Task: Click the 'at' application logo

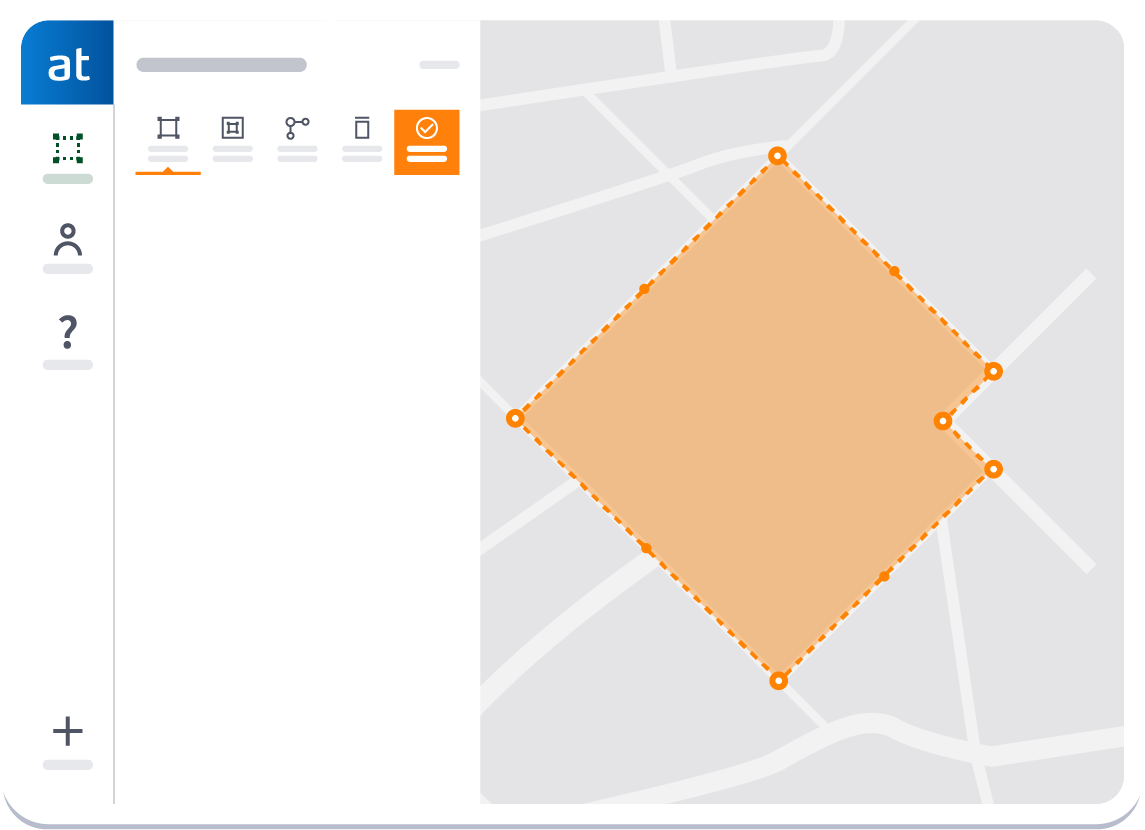Action: 67,63
